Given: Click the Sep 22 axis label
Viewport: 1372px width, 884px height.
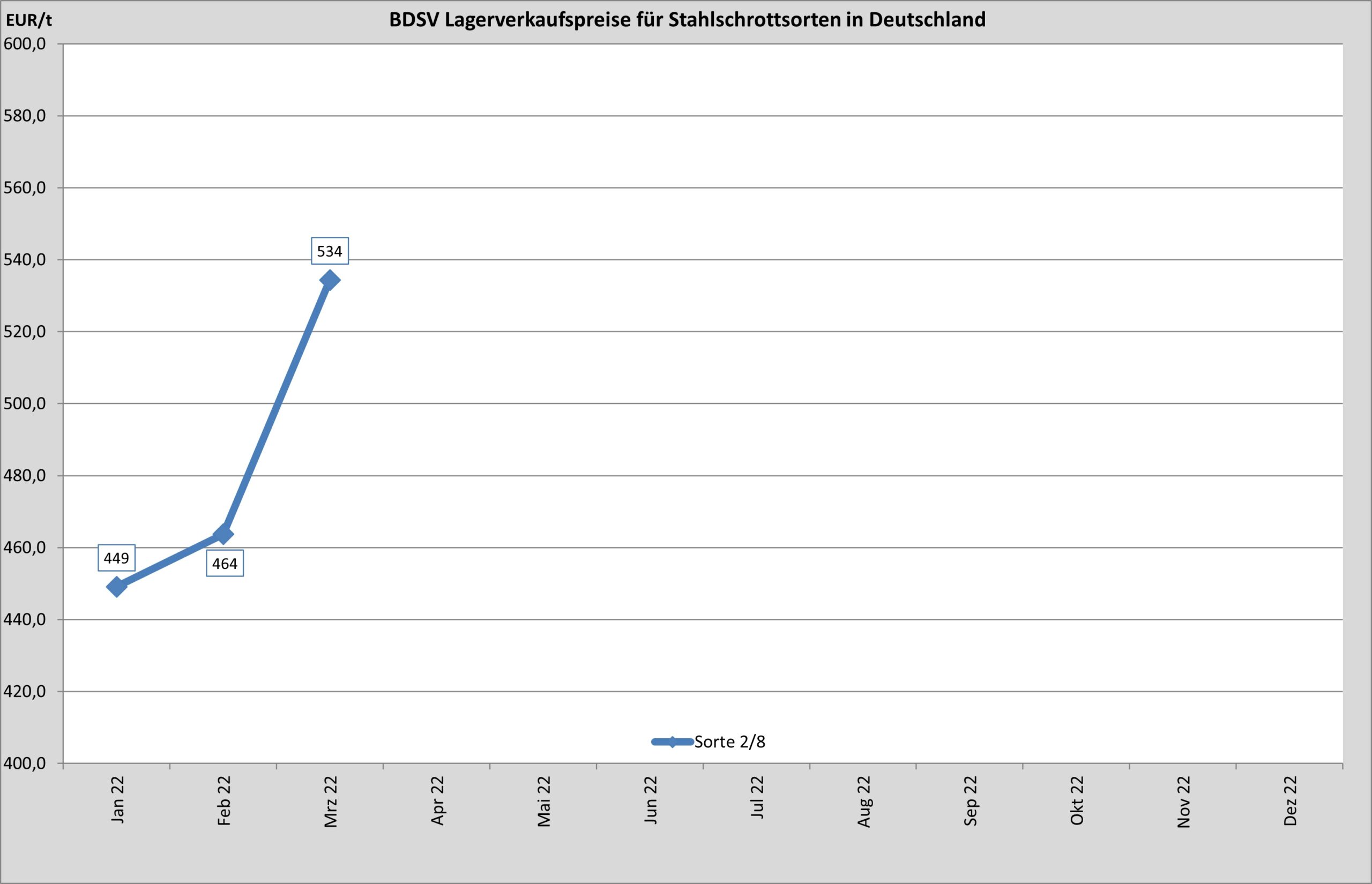Looking at the screenshot, I should coord(970,800).
